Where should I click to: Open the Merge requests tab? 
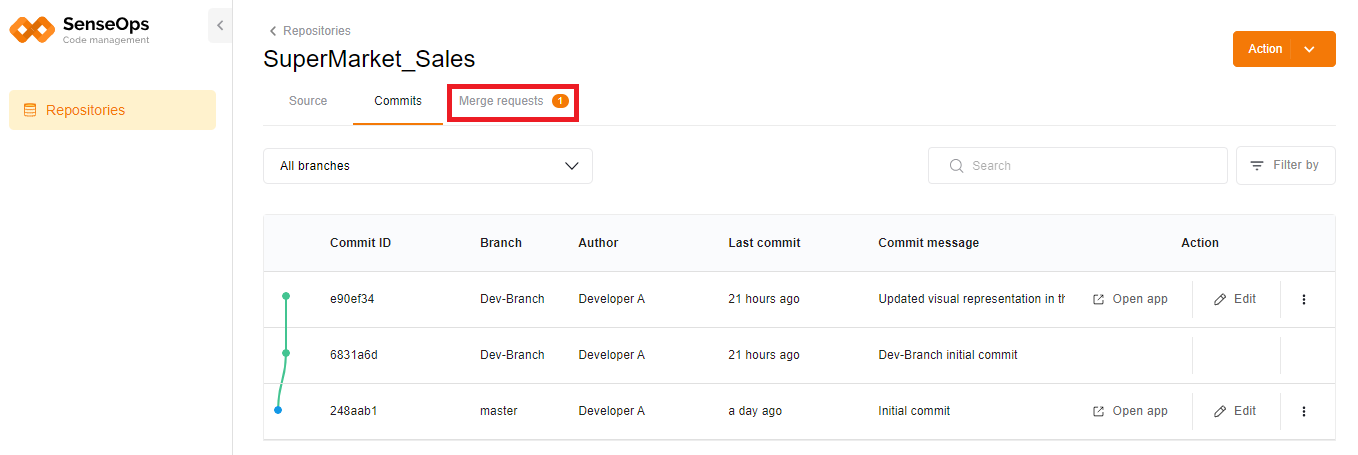[501, 101]
